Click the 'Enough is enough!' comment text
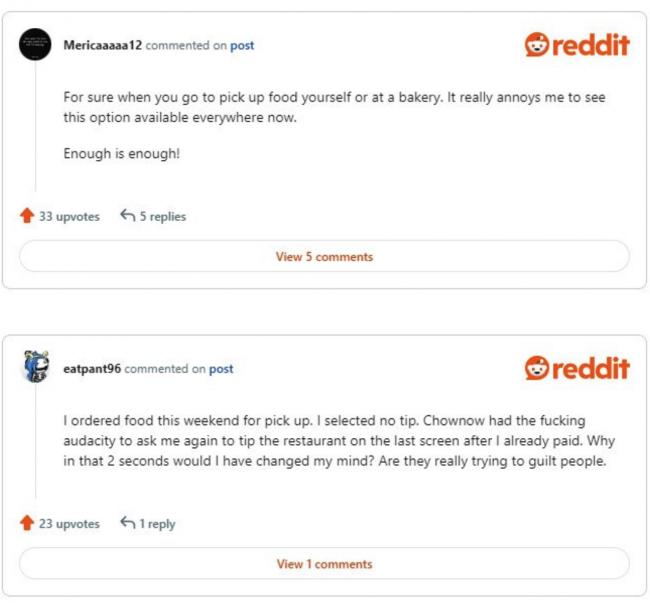Viewport: 650px width, 603px height. 121,154
